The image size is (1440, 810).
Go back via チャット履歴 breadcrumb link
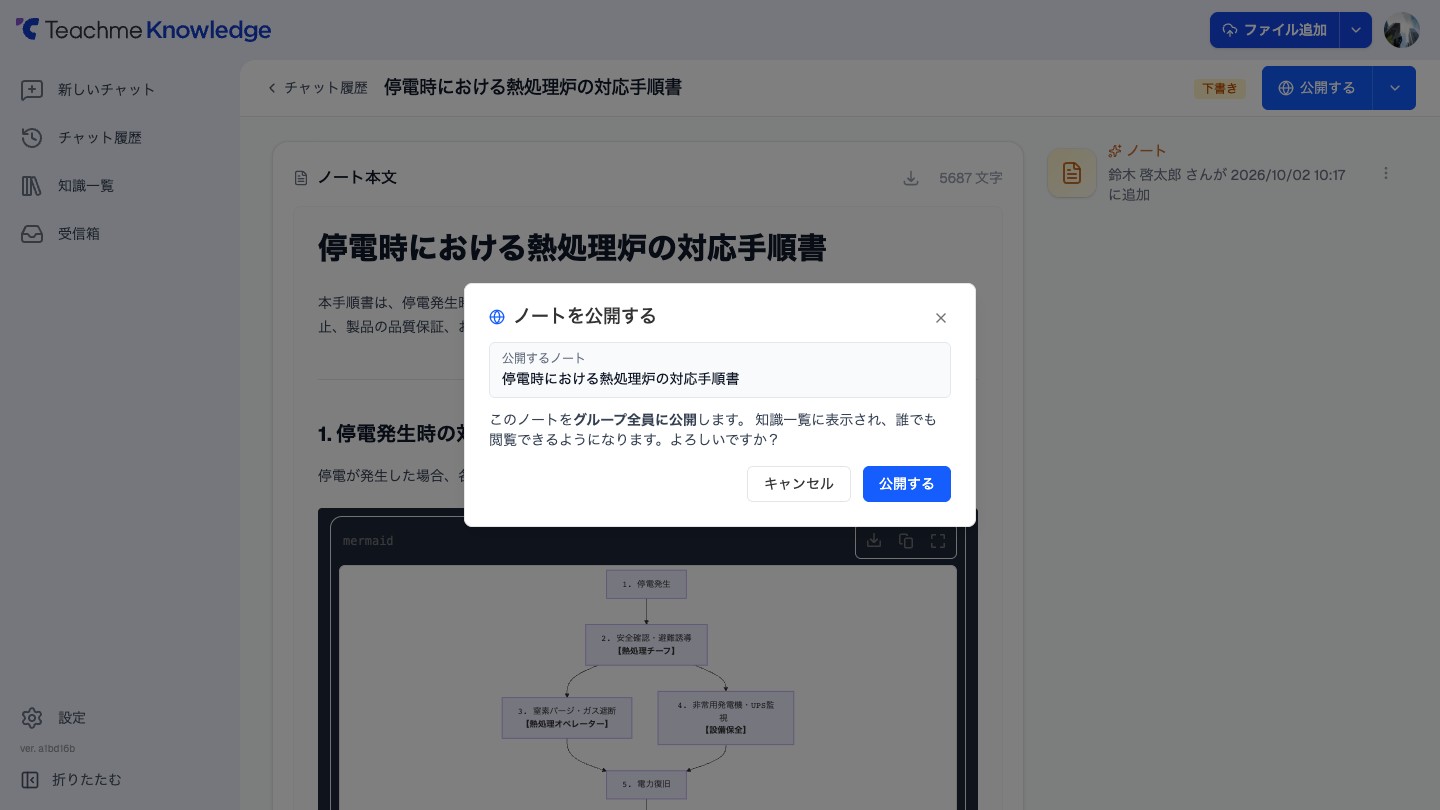click(317, 88)
